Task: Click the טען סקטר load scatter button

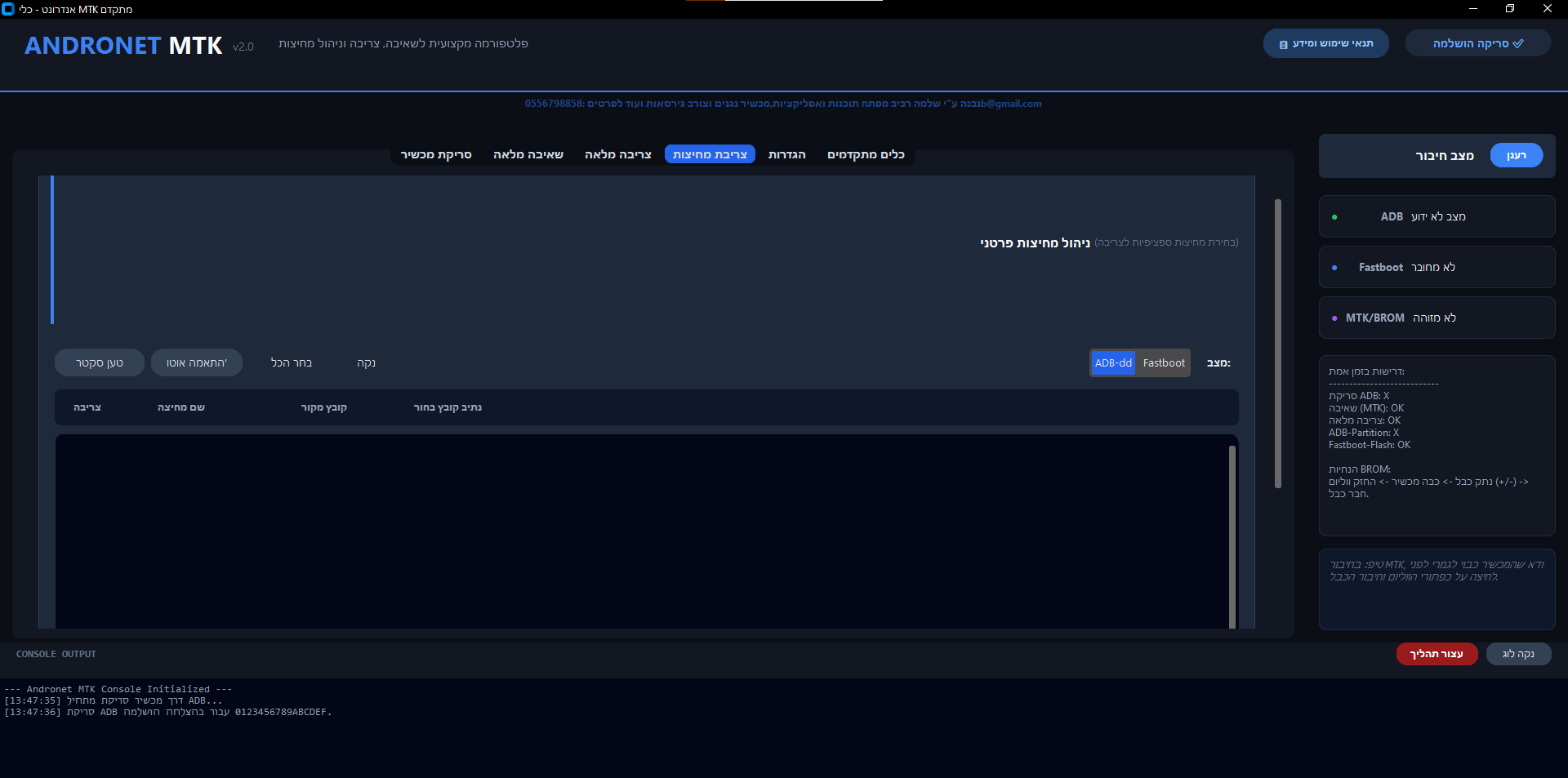Action: click(x=100, y=363)
